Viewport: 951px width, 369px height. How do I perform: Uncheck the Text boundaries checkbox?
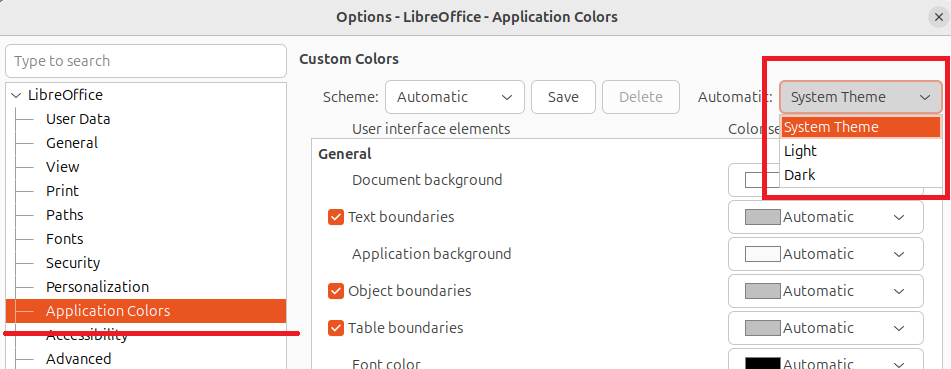coord(336,217)
